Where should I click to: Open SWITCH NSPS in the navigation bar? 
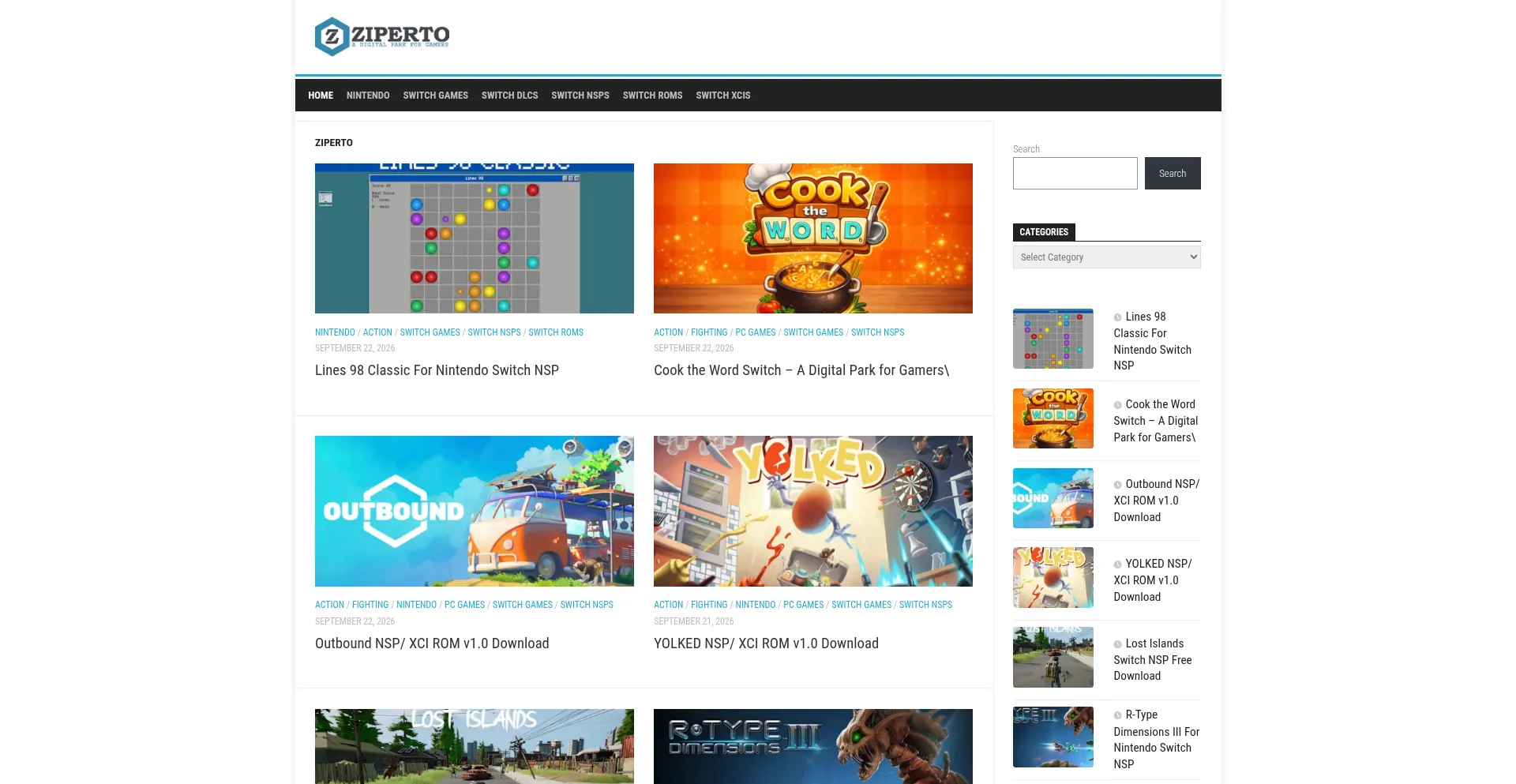[x=580, y=96]
